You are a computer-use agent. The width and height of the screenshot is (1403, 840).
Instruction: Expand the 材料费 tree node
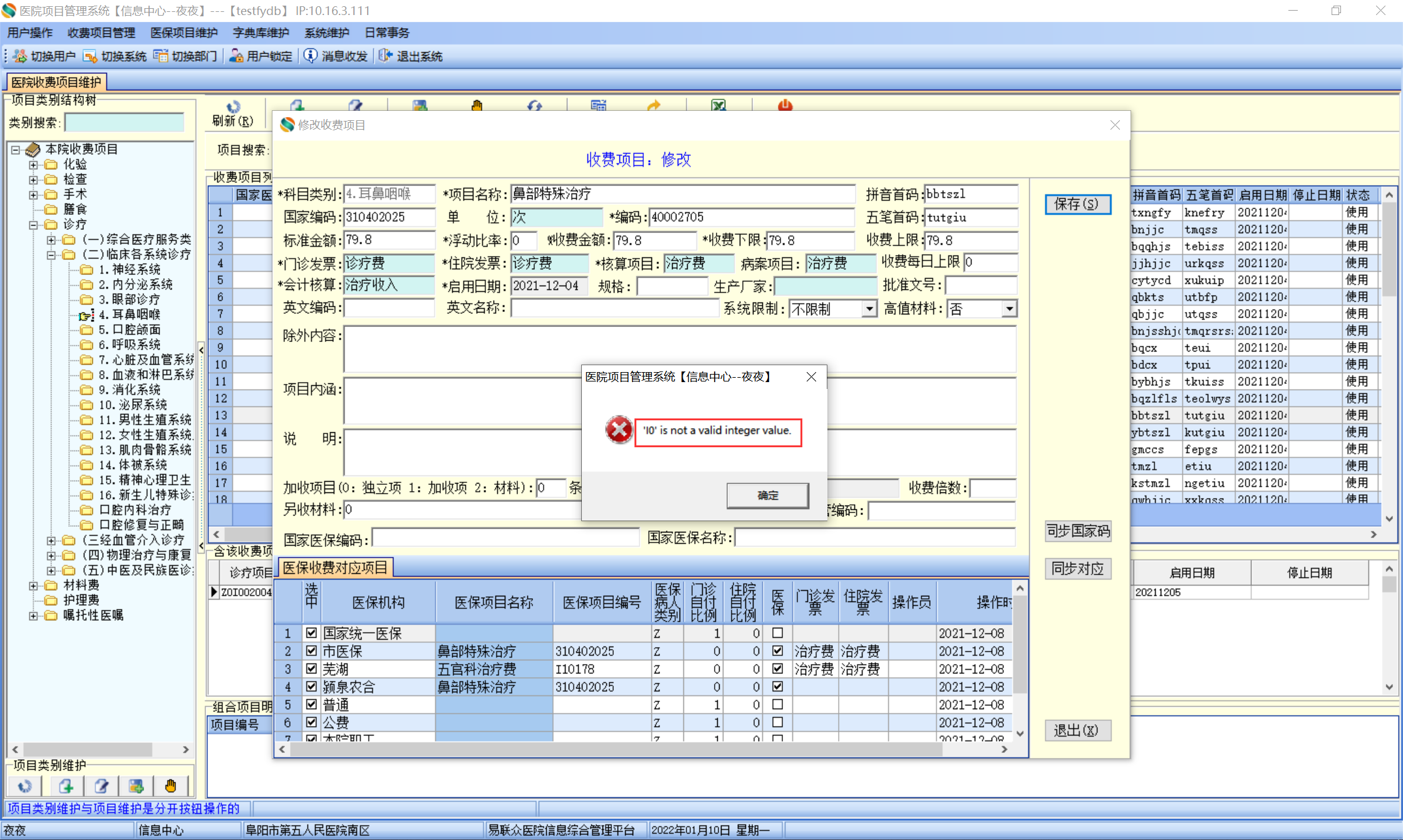point(33,585)
